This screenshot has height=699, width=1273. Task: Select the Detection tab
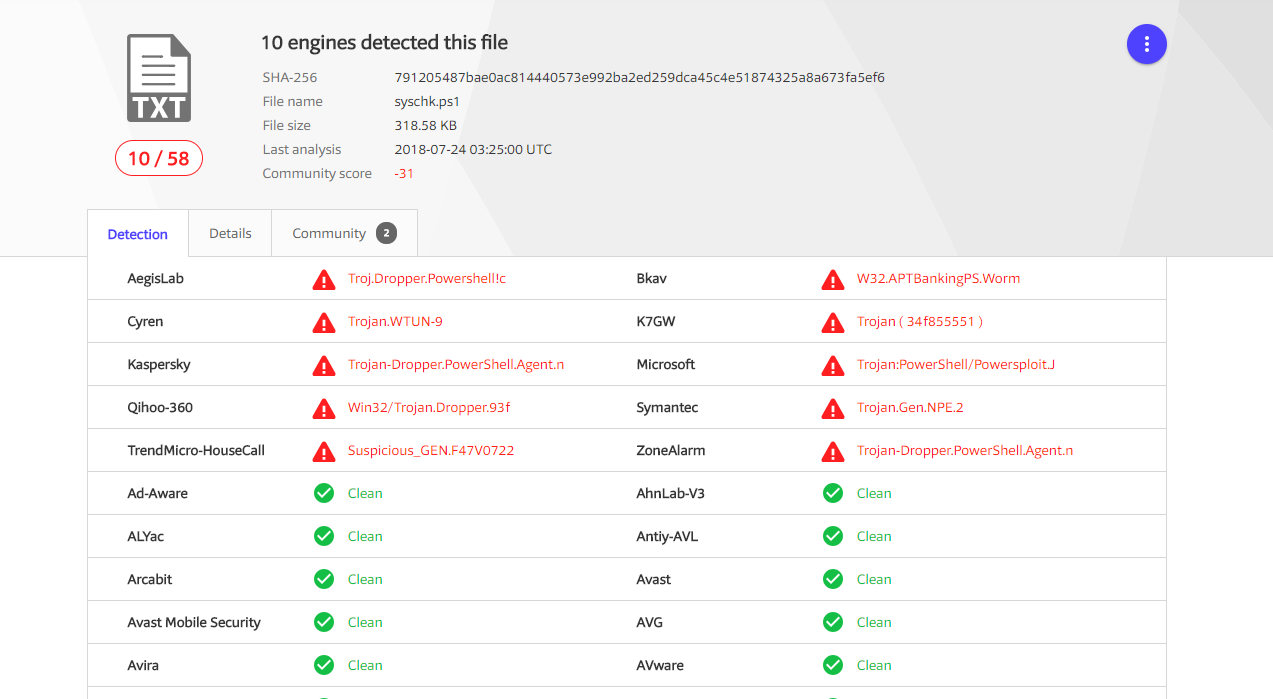(x=138, y=234)
